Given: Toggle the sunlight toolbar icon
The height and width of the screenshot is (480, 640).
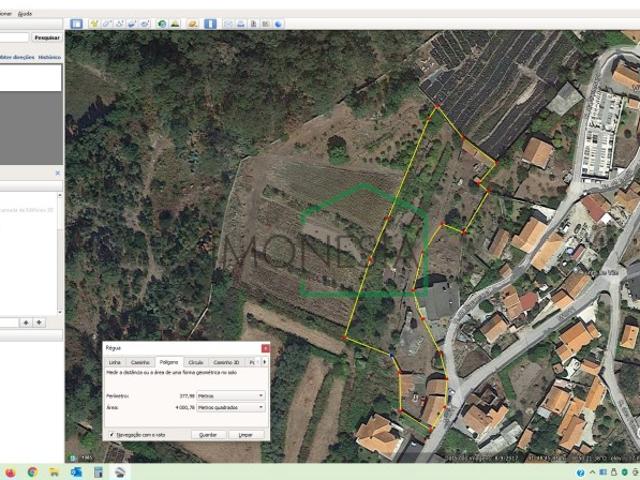Looking at the screenshot, I should pyautogui.click(x=176, y=23).
